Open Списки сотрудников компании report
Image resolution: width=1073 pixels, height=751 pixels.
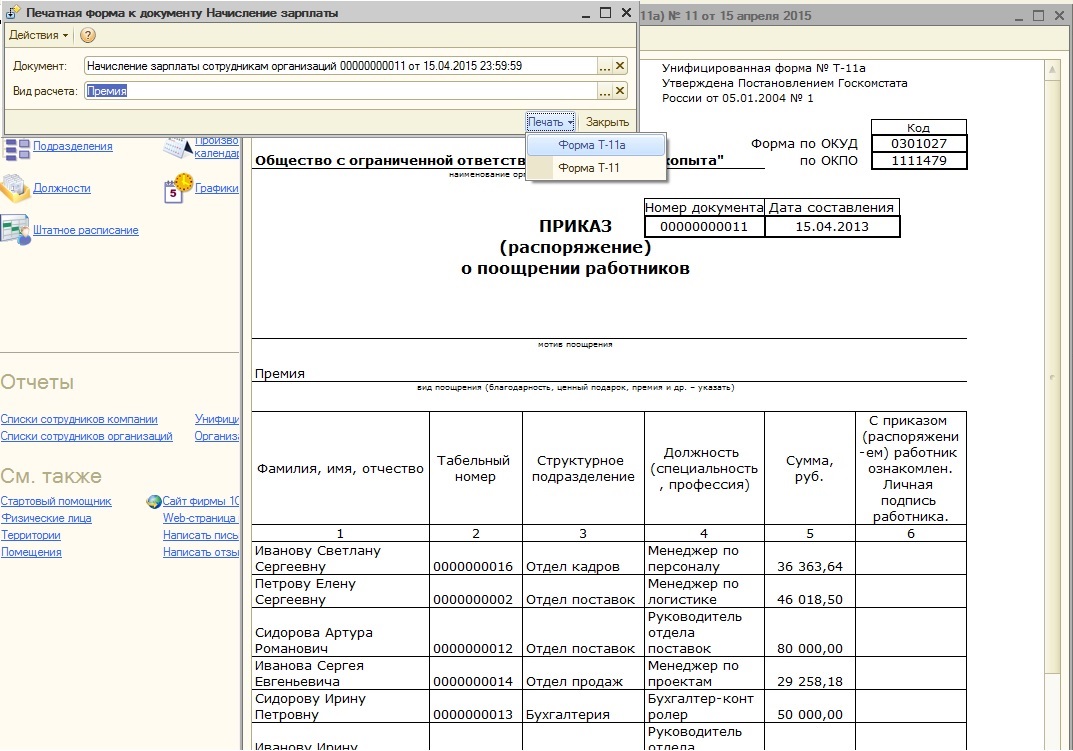[x=79, y=419]
